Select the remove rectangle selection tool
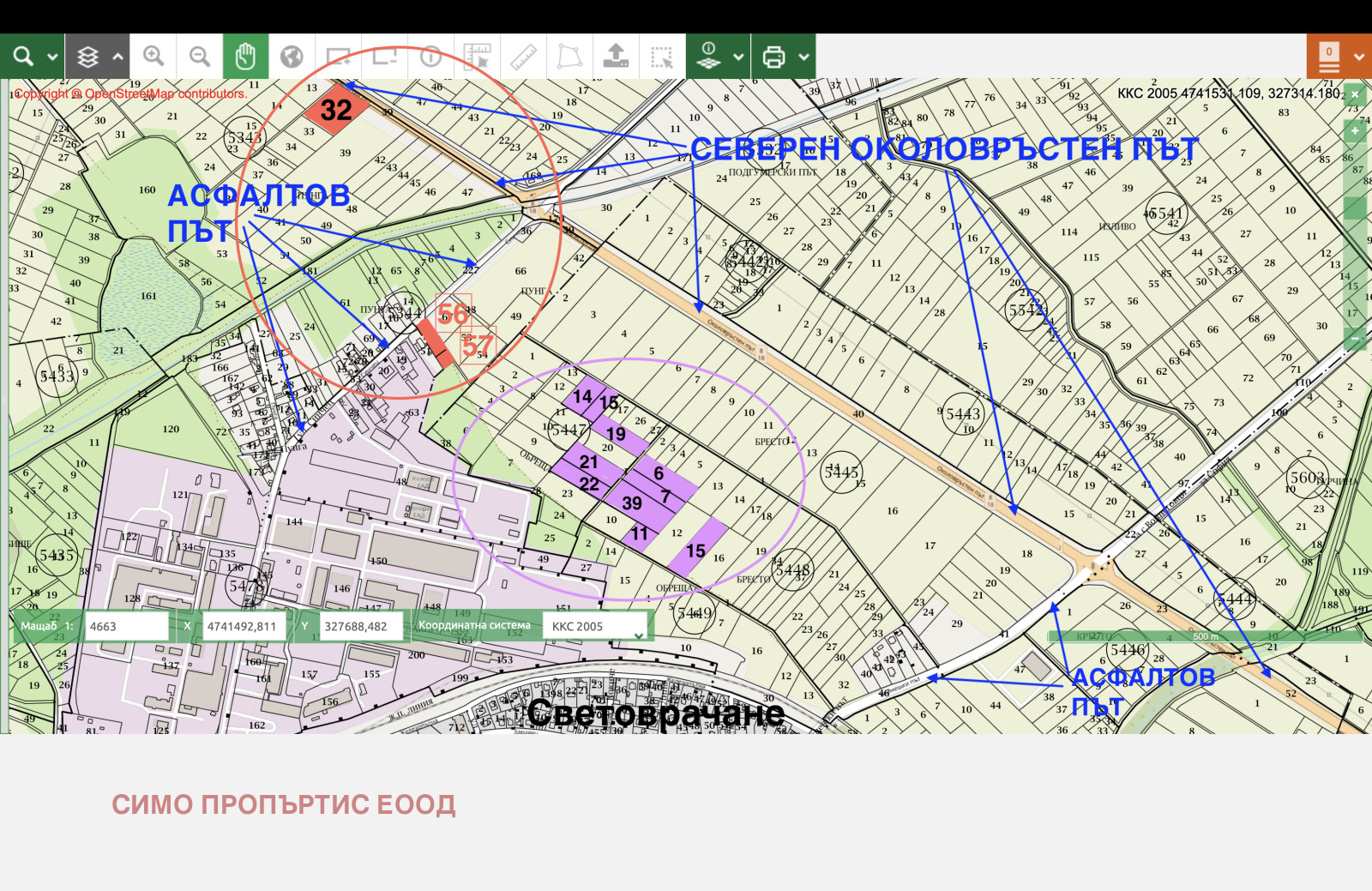 coord(385,57)
